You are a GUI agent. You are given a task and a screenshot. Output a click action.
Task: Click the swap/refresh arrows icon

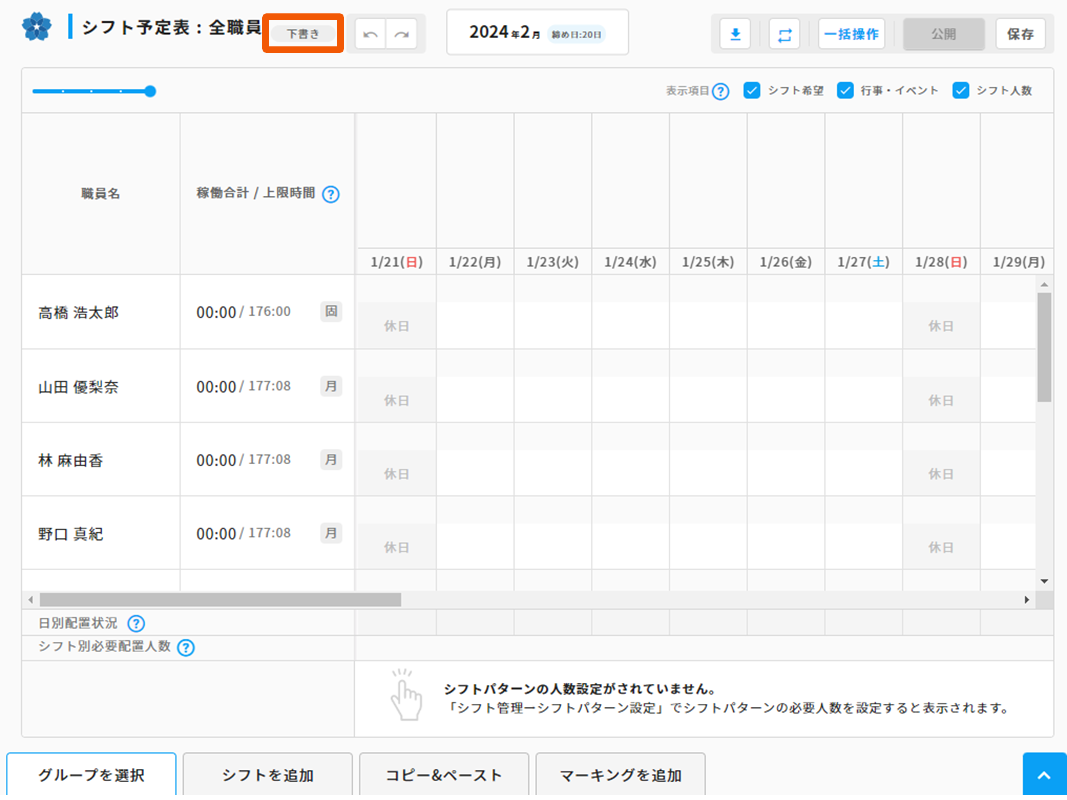[x=784, y=34]
